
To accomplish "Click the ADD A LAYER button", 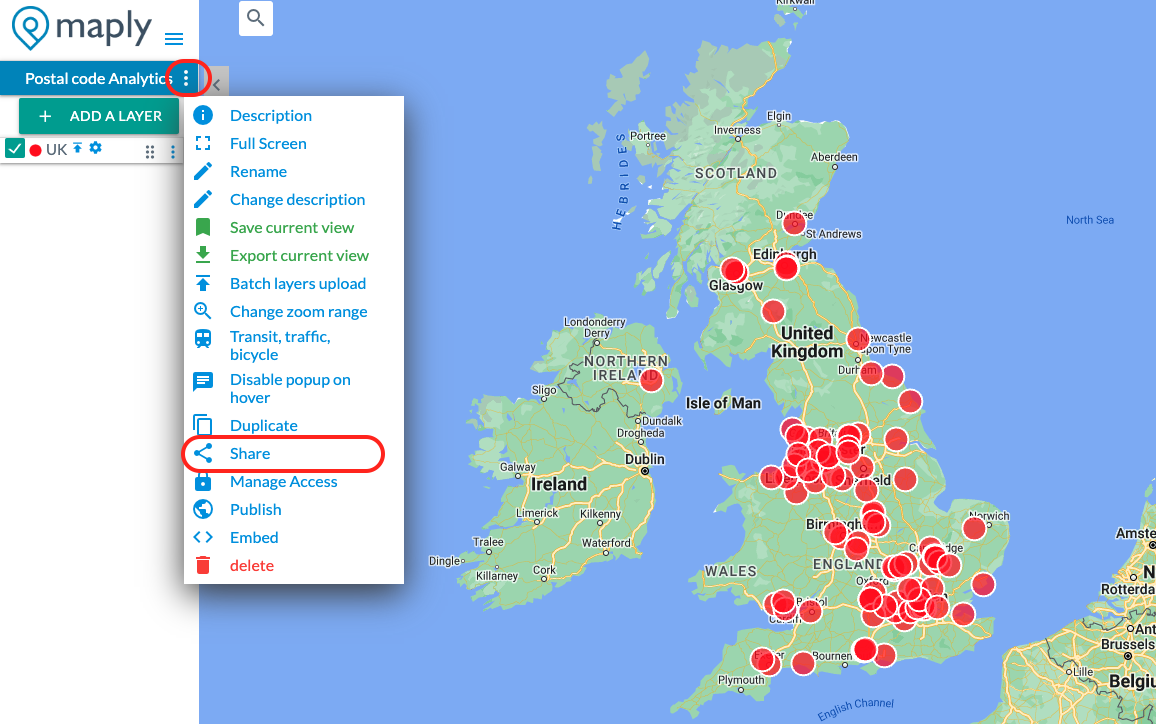I will pos(99,116).
